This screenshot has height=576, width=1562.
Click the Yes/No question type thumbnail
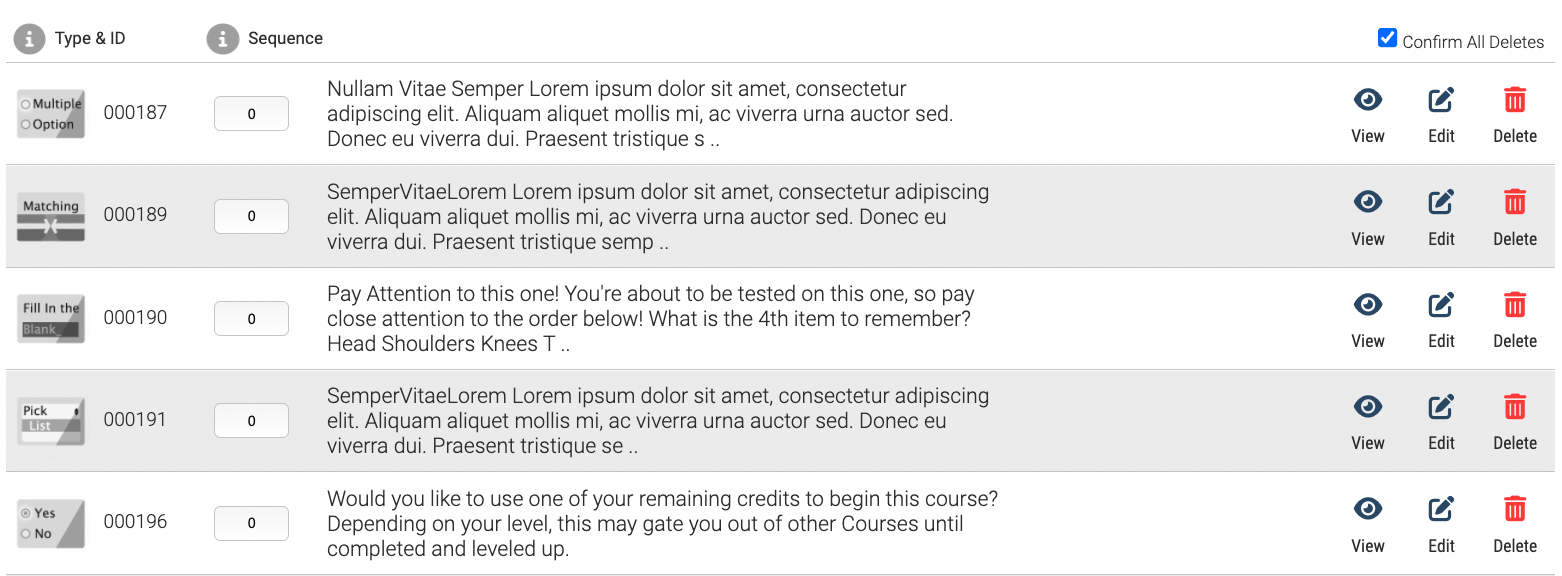point(51,523)
